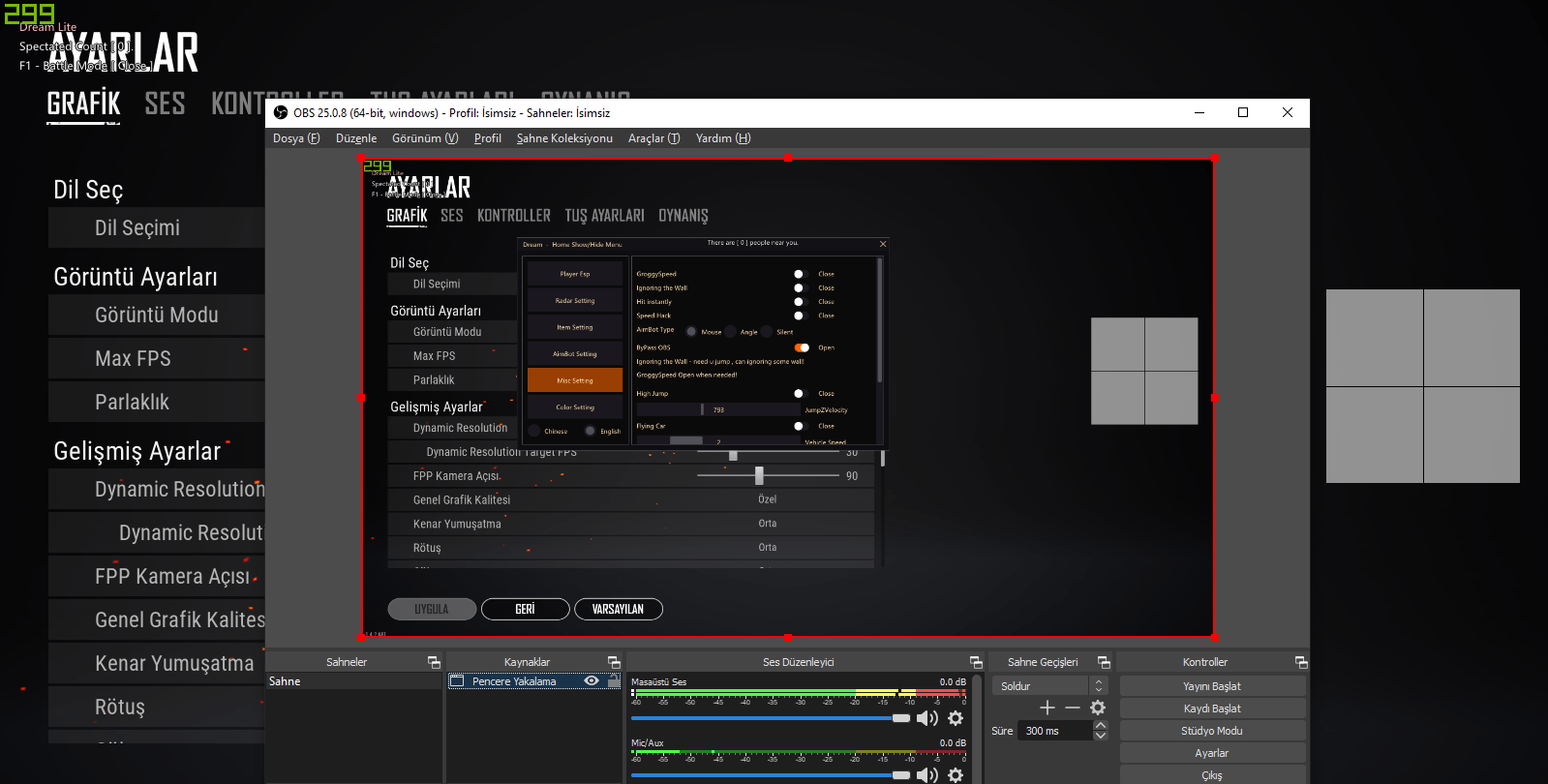Enable Stüdyo Modu
The height and width of the screenshot is (784, 1548).
(x=1212, y=731)
